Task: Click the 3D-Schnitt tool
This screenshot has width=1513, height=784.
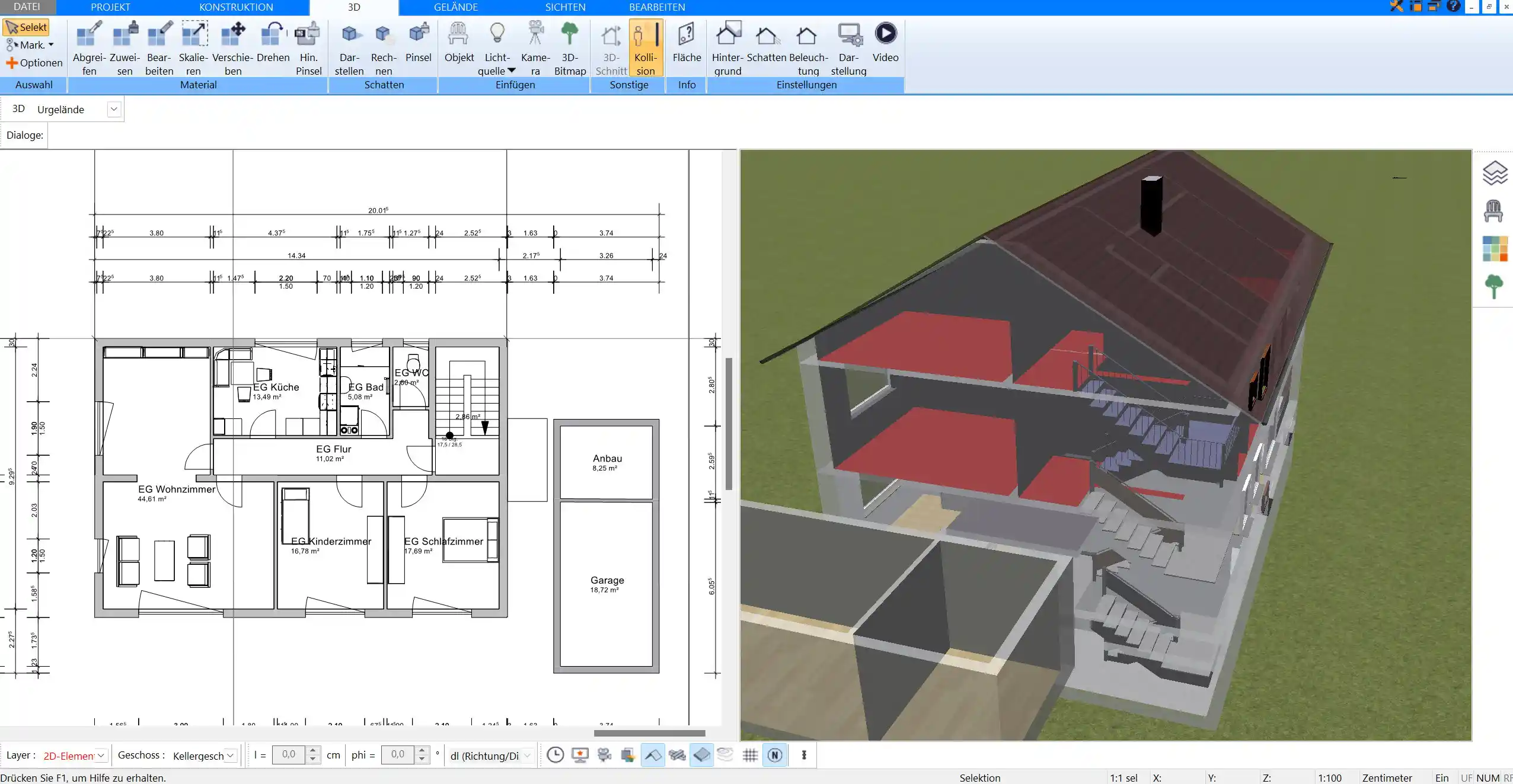Action: point(611,48)
